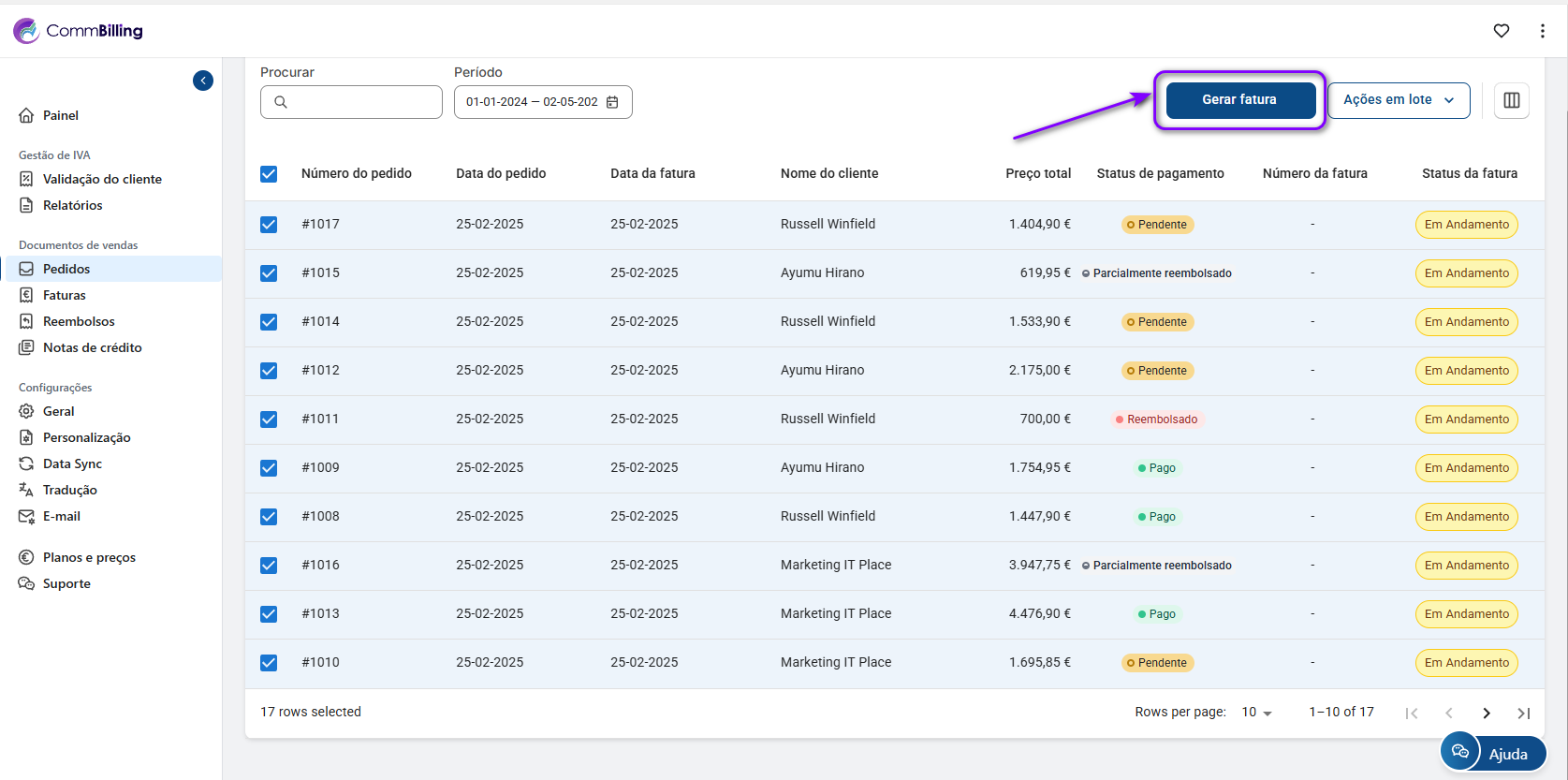The width and height of the screenshot is (1568, 780).
Task: Uncheck the checkbox for order #1011
Action: pos(269,419)
